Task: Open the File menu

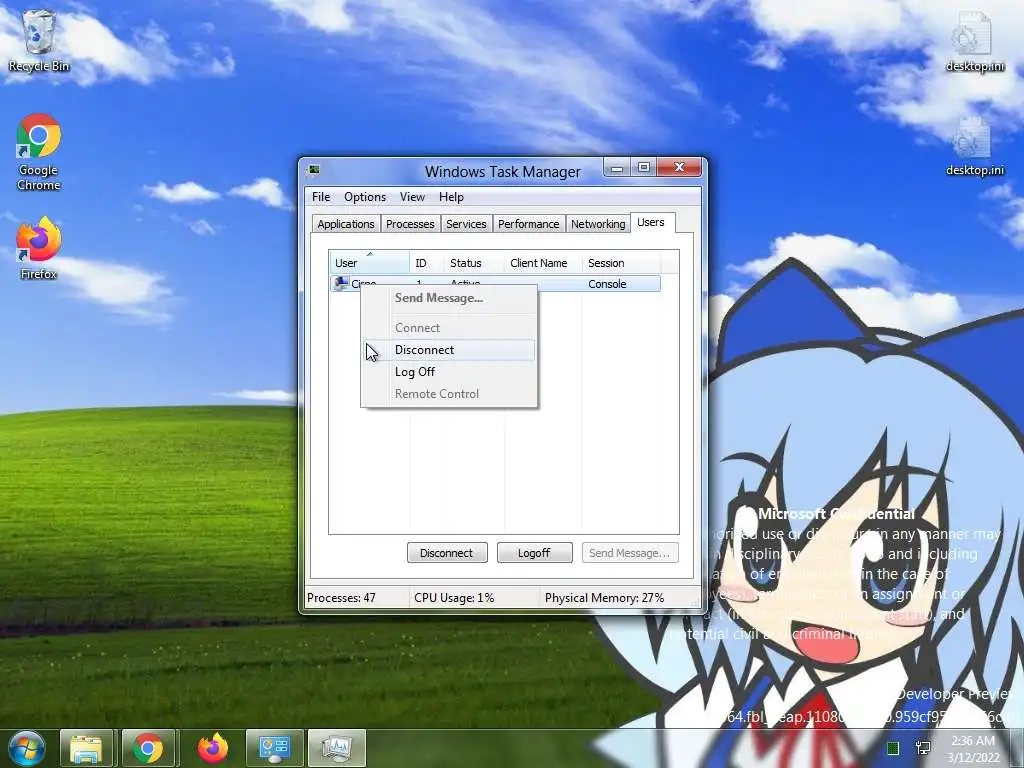Action: point(321,197)
